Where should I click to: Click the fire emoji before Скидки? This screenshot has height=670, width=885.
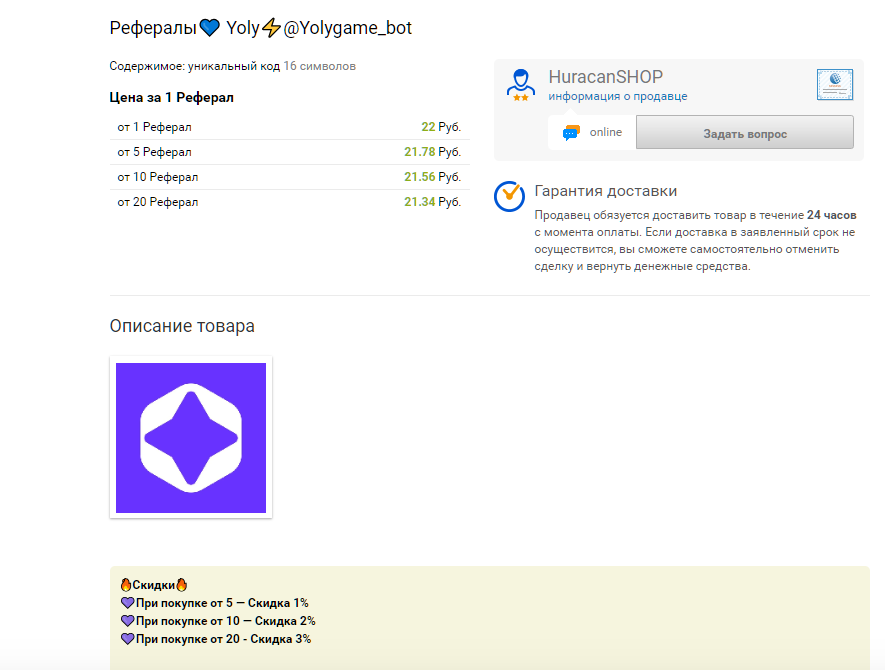point(126,585)
